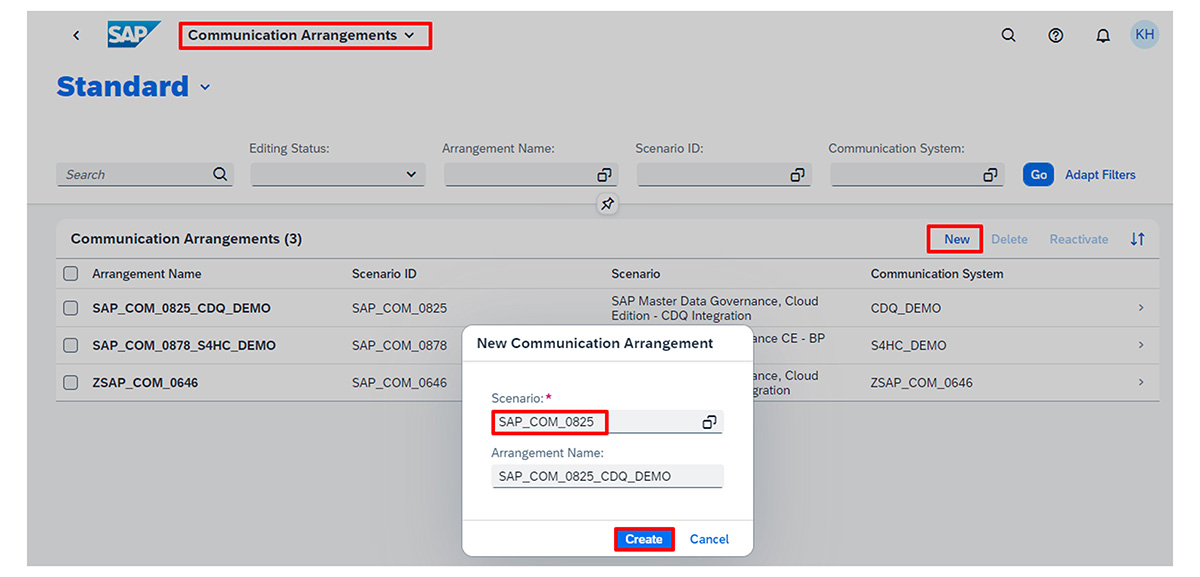This screenshot has width=1200, height=577.
Task: Select SAP_COM_0825_CDQ_DEMO arrangement name in table
Action: (x=181, y=308)
